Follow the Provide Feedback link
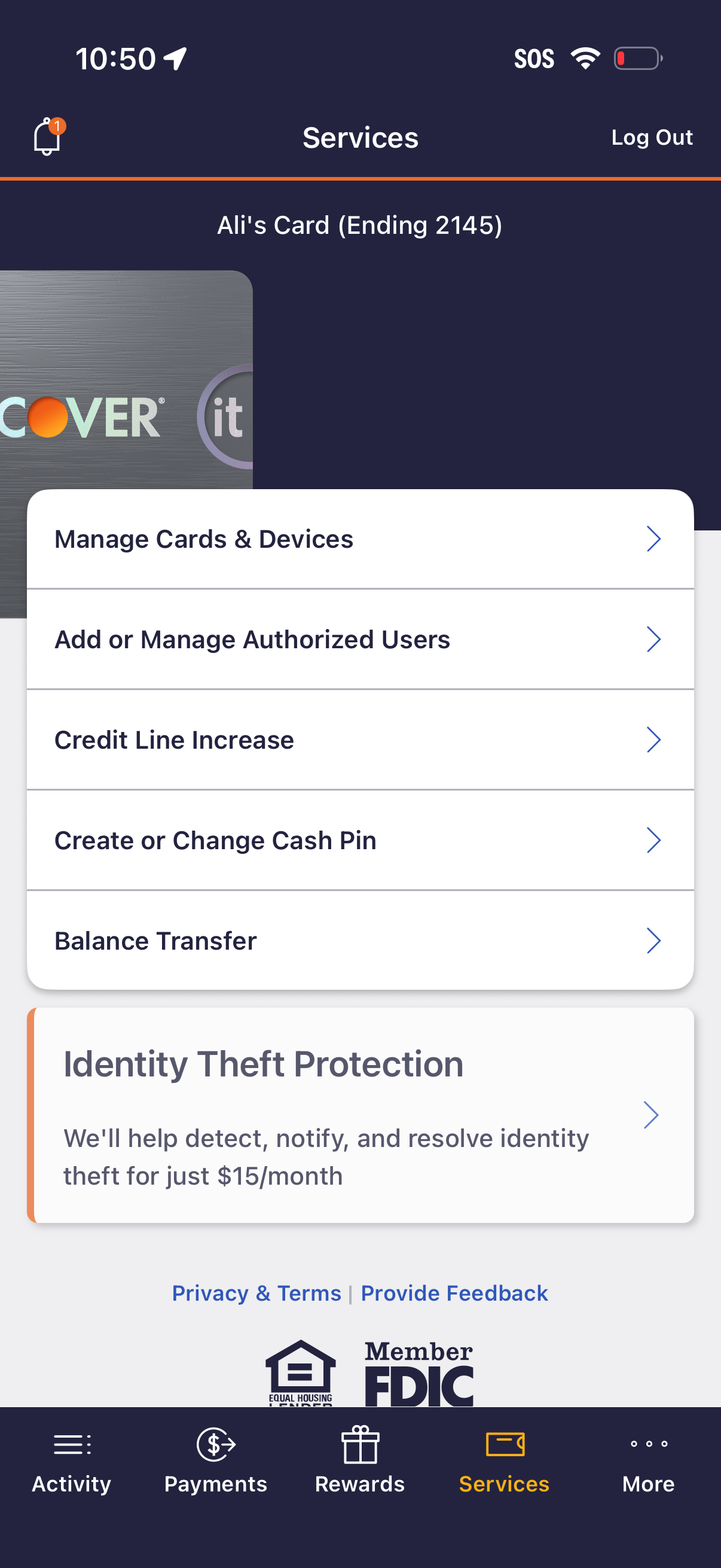The image size is (721, 1568). pos(454,1293)
